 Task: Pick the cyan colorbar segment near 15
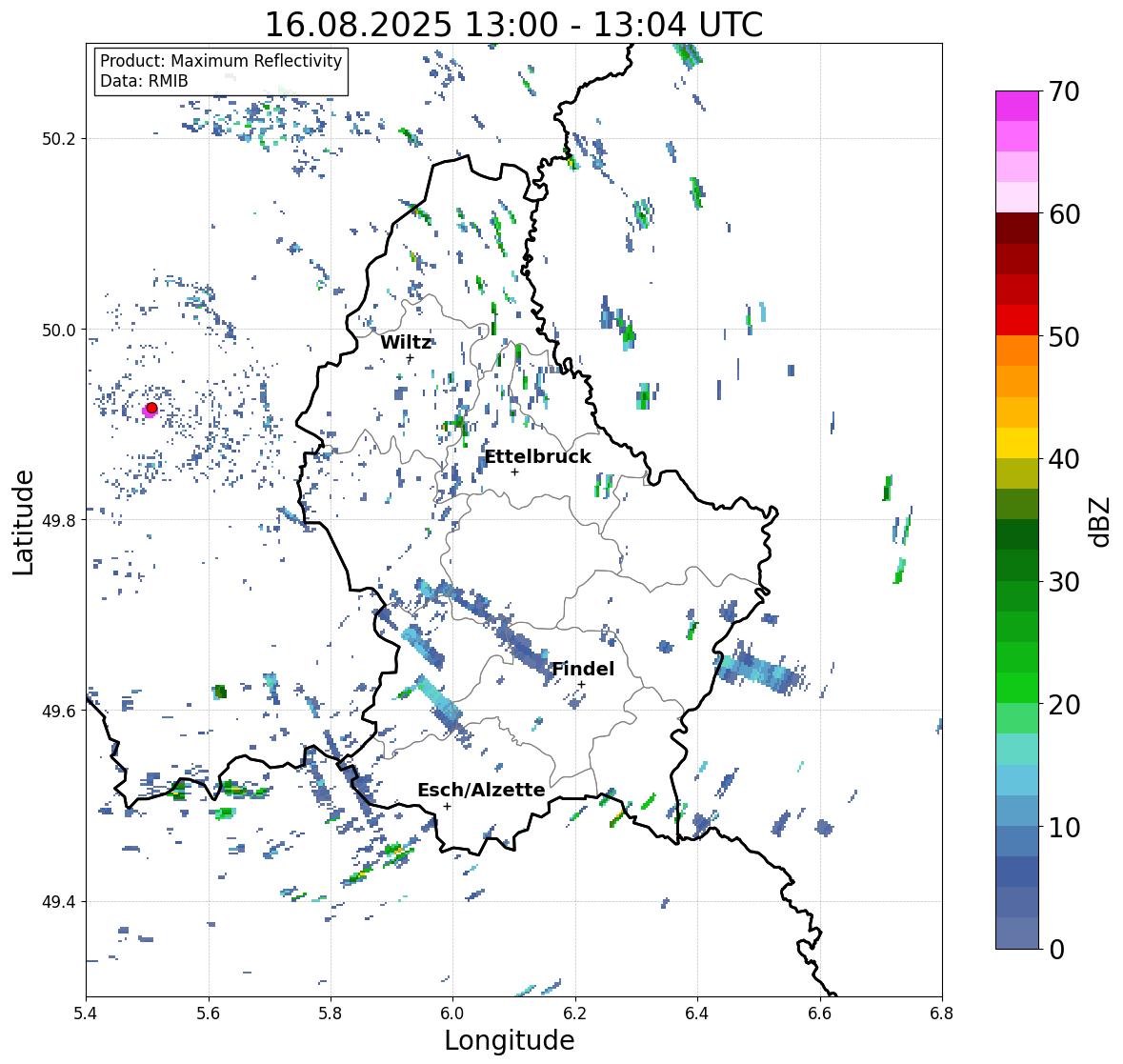(1017, 750)
